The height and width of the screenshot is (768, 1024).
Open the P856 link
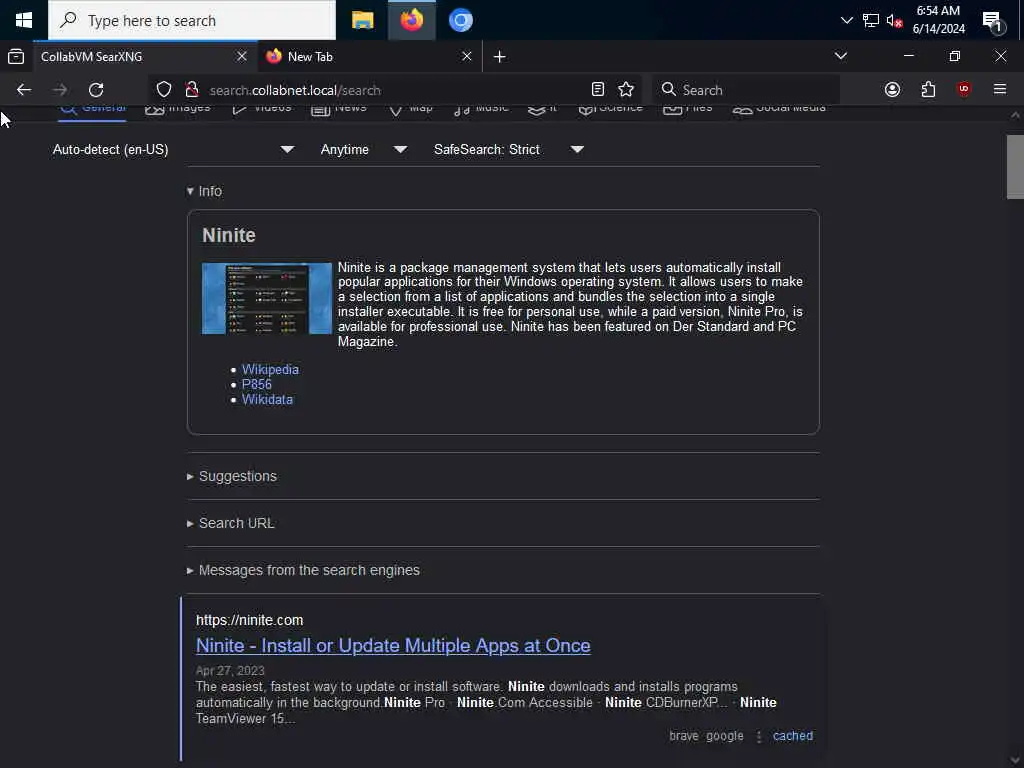pos(257,385)
